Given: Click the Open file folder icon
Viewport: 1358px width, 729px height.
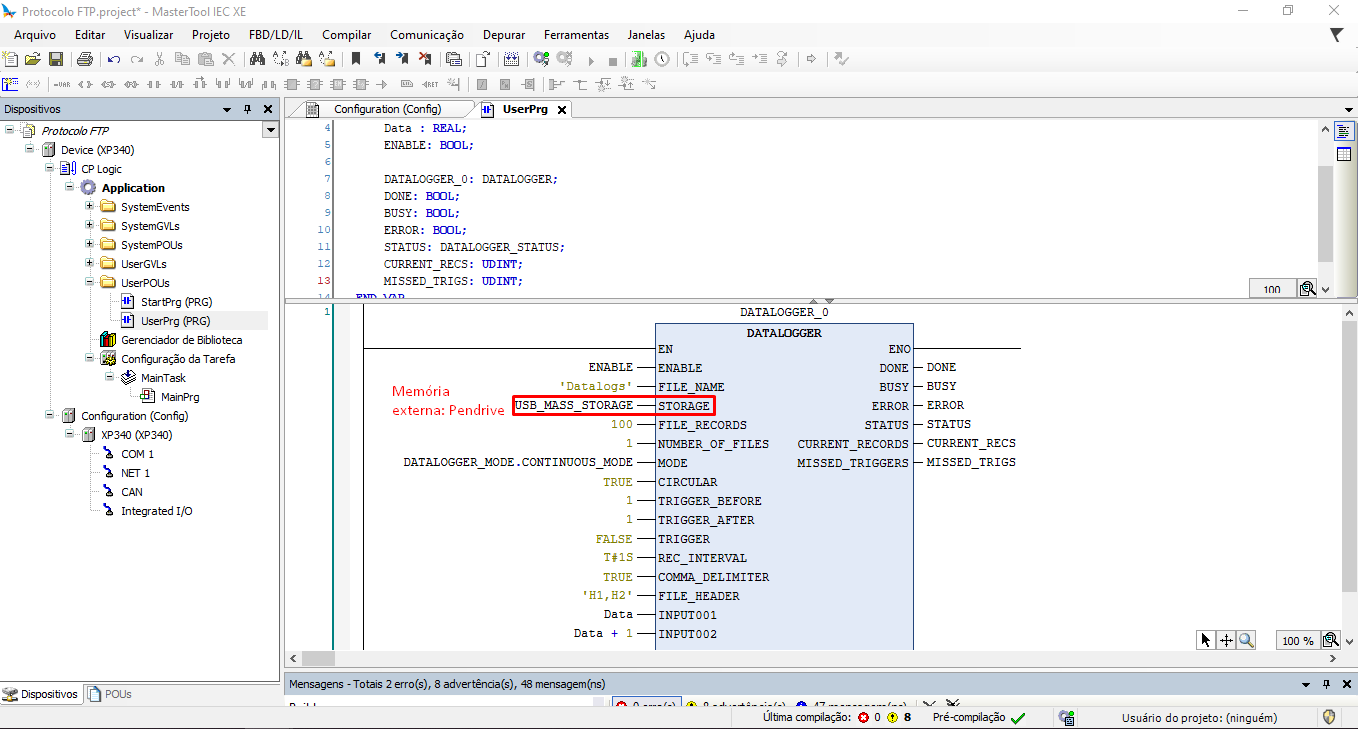Looking at the screenshot, I should click(33, 59).
